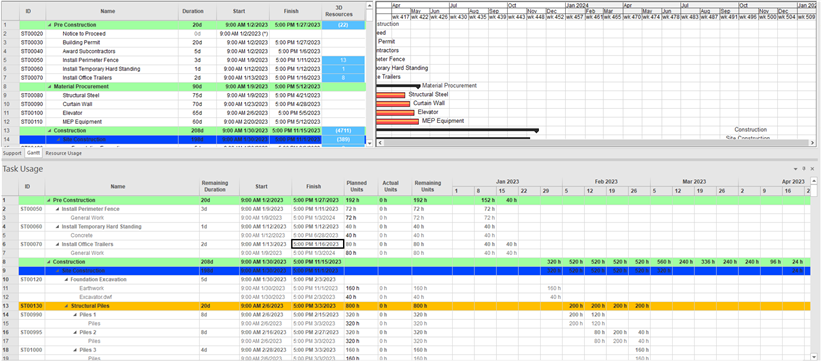Click the ST00130 ID cell in Task Usage

pyautogui.click(x=32, y=306)
